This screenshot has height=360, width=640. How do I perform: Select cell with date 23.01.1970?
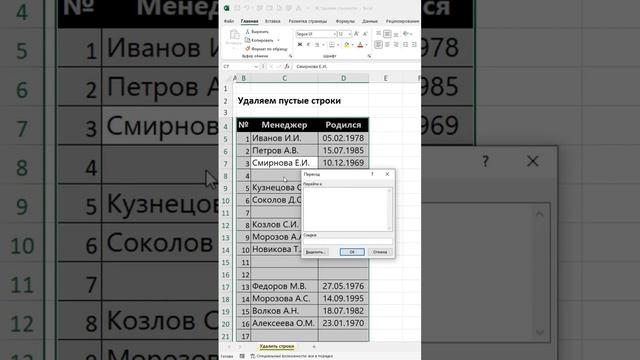pyautogui.click(x=343, y=323)
